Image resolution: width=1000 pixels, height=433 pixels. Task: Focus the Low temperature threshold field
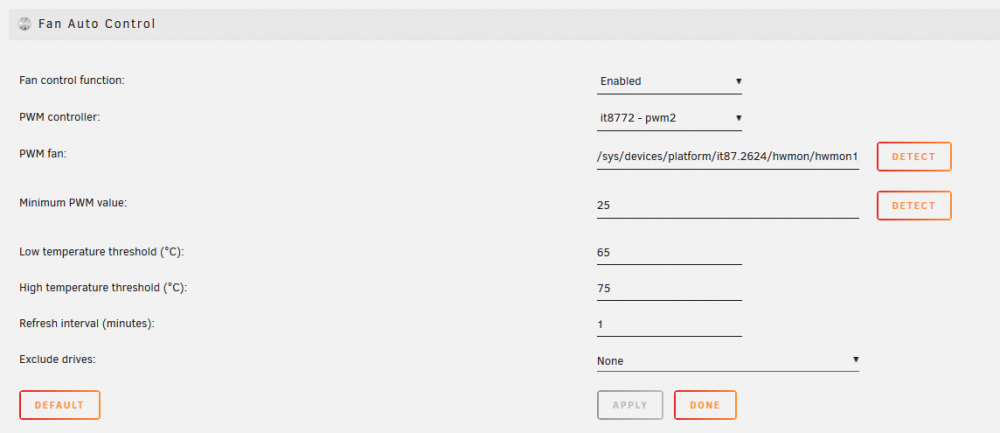669,253
